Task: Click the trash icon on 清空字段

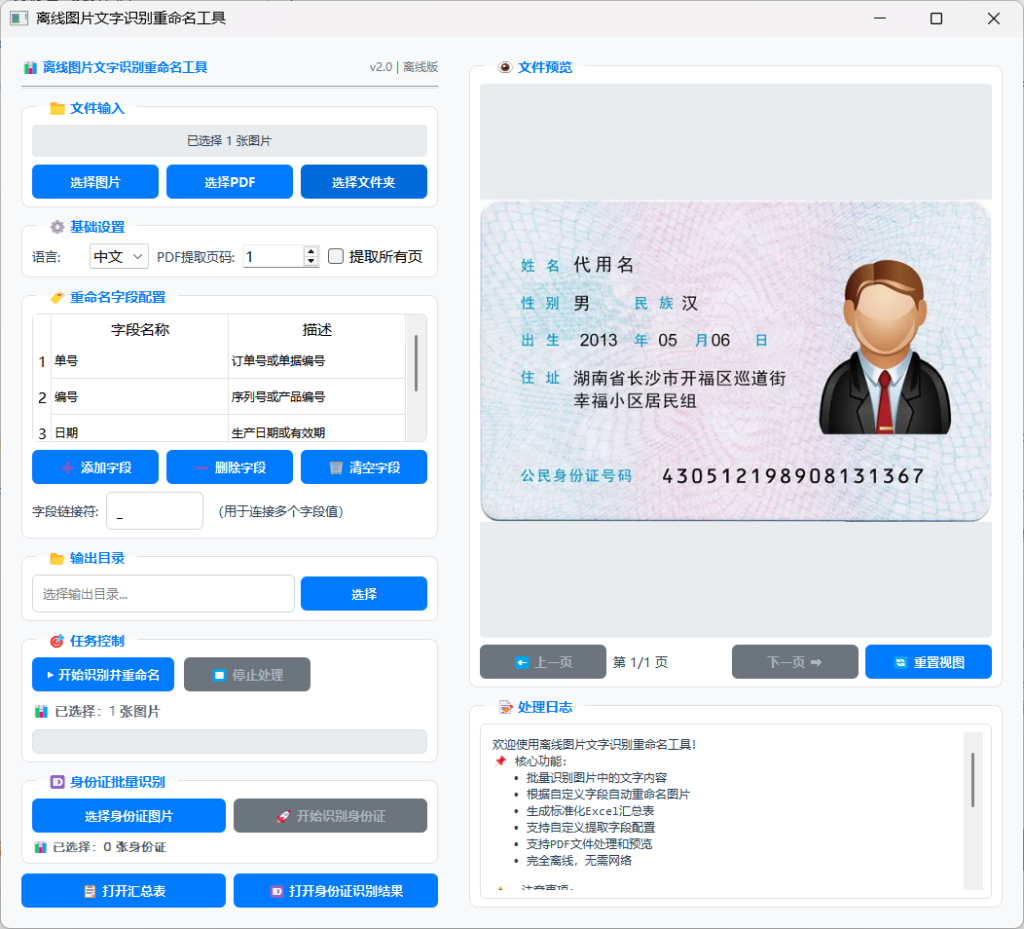Action: 336,467
